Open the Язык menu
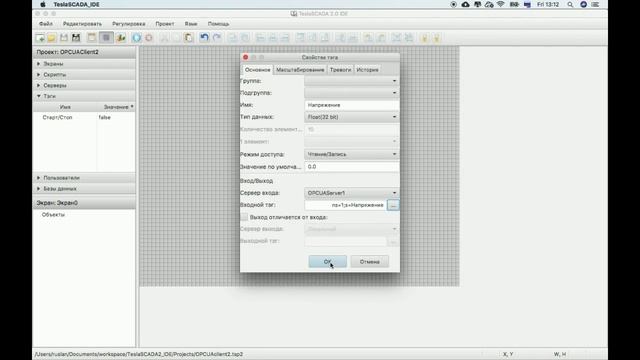 (x=191, y=24)
